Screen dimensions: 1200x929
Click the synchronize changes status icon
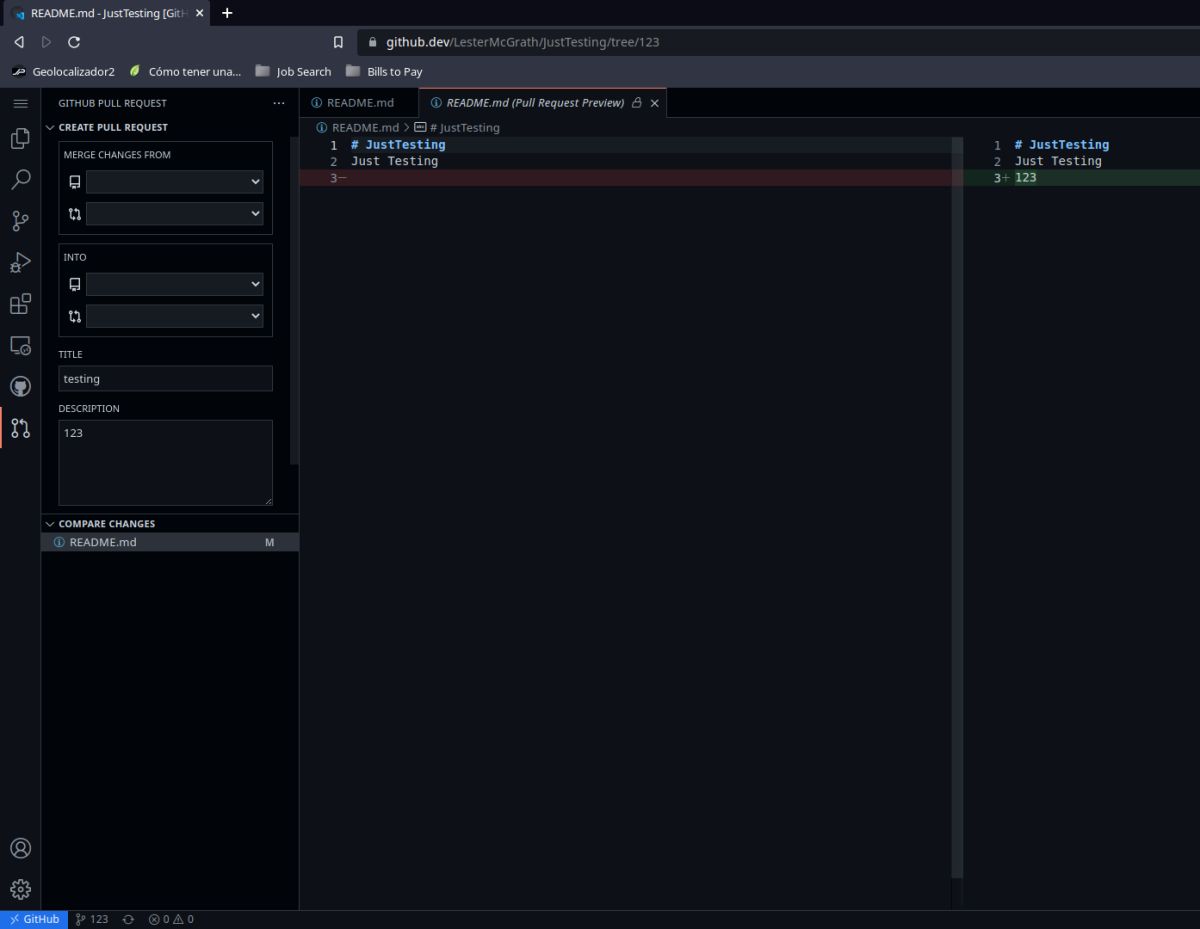click(x=128, y=919)
